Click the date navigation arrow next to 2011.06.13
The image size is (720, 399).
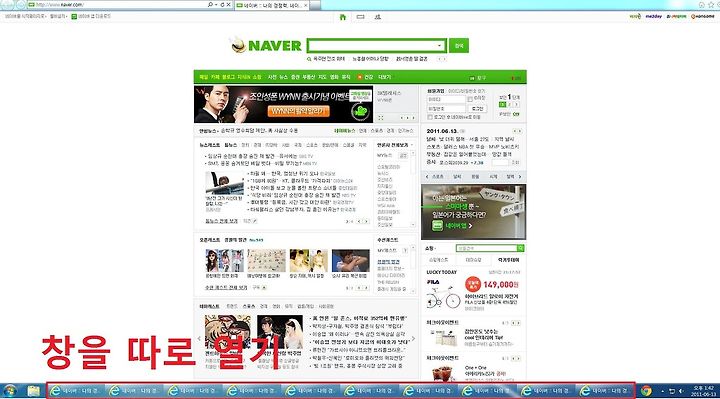[517, 131]
